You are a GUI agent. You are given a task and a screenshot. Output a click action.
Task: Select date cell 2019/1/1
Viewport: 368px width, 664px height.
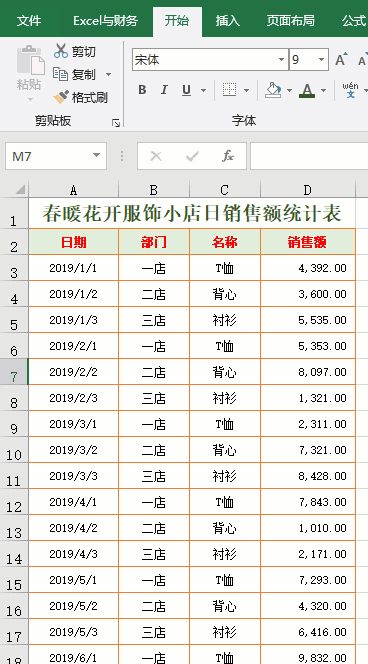click(x=74, y=268)
